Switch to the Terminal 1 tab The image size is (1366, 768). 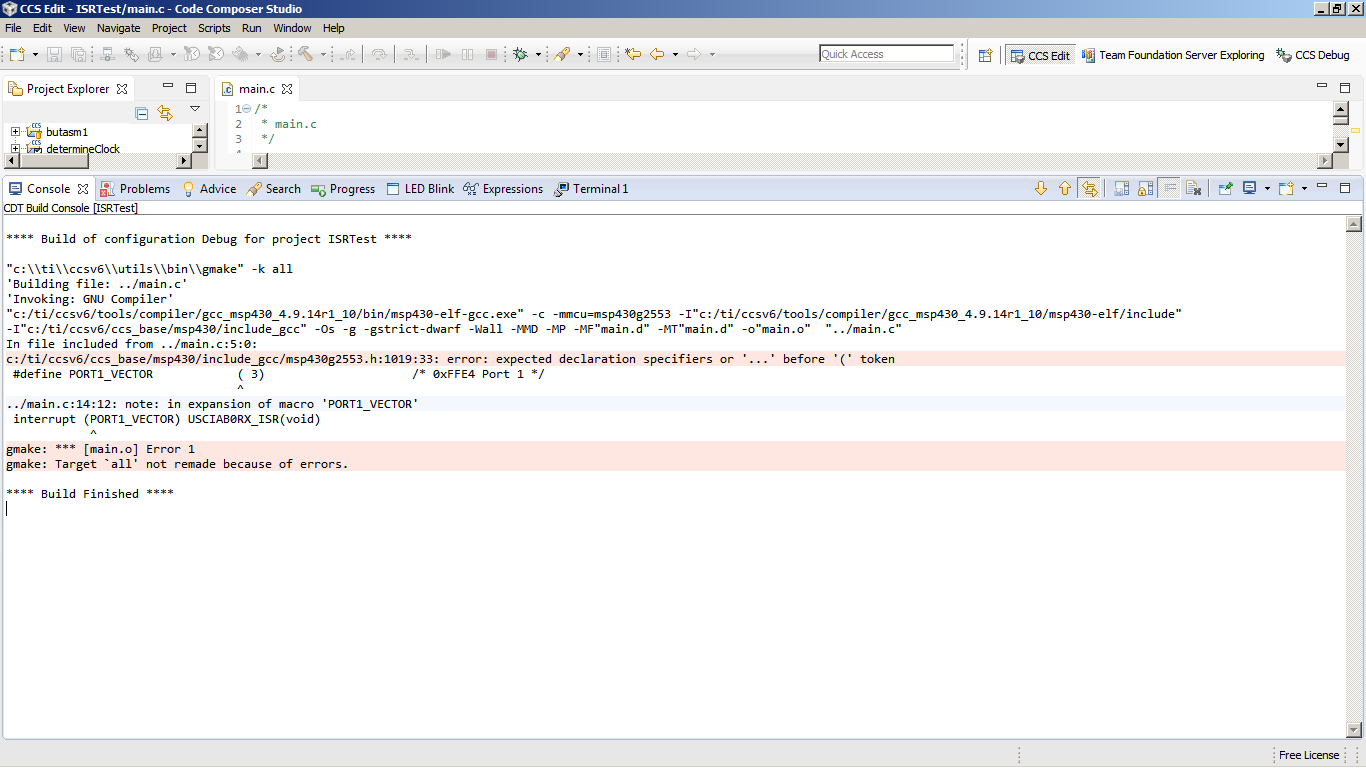tap(591, 188)
